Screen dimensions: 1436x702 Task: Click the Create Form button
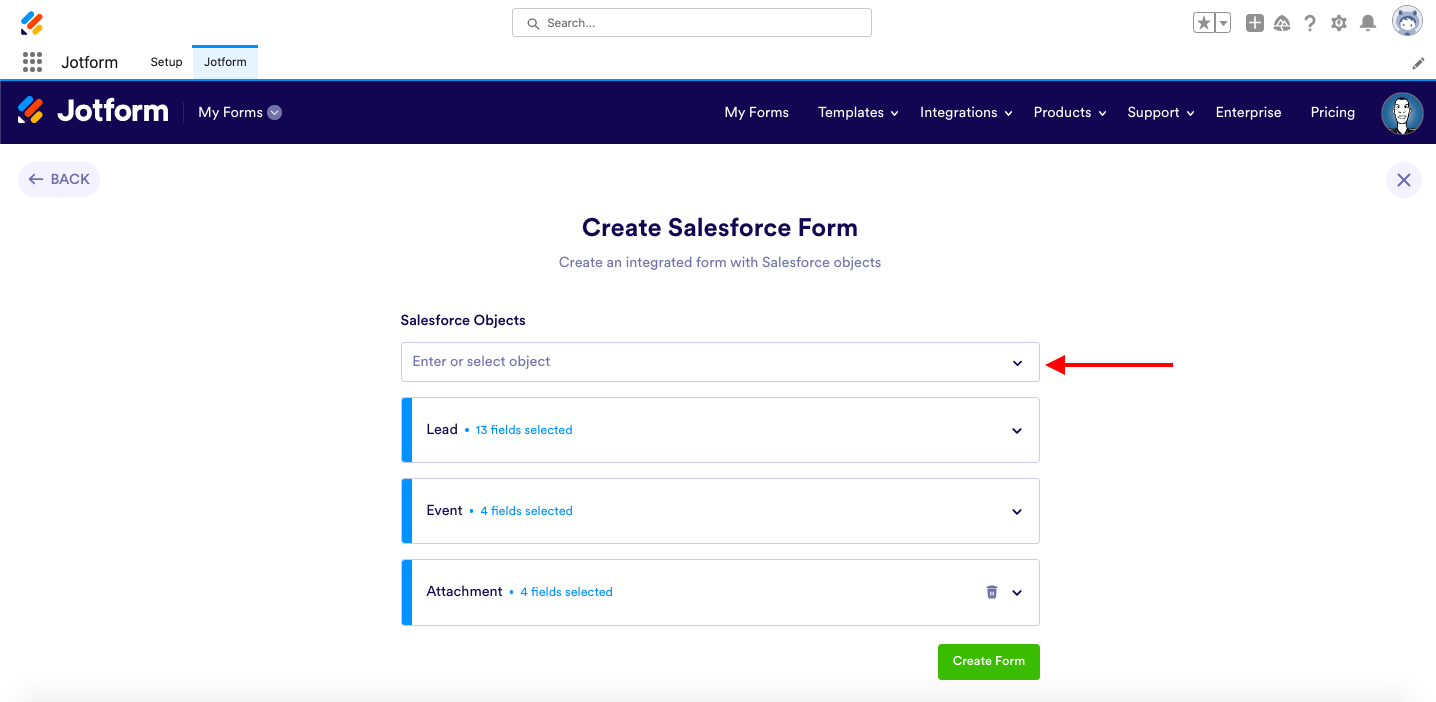[988, 661]
